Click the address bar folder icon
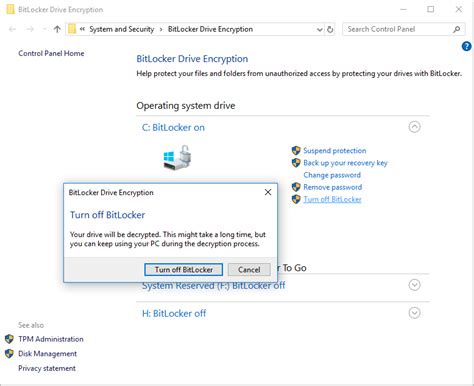Image resolution: width=474 pixels, height=386 pixels. (x=72, y=29)
